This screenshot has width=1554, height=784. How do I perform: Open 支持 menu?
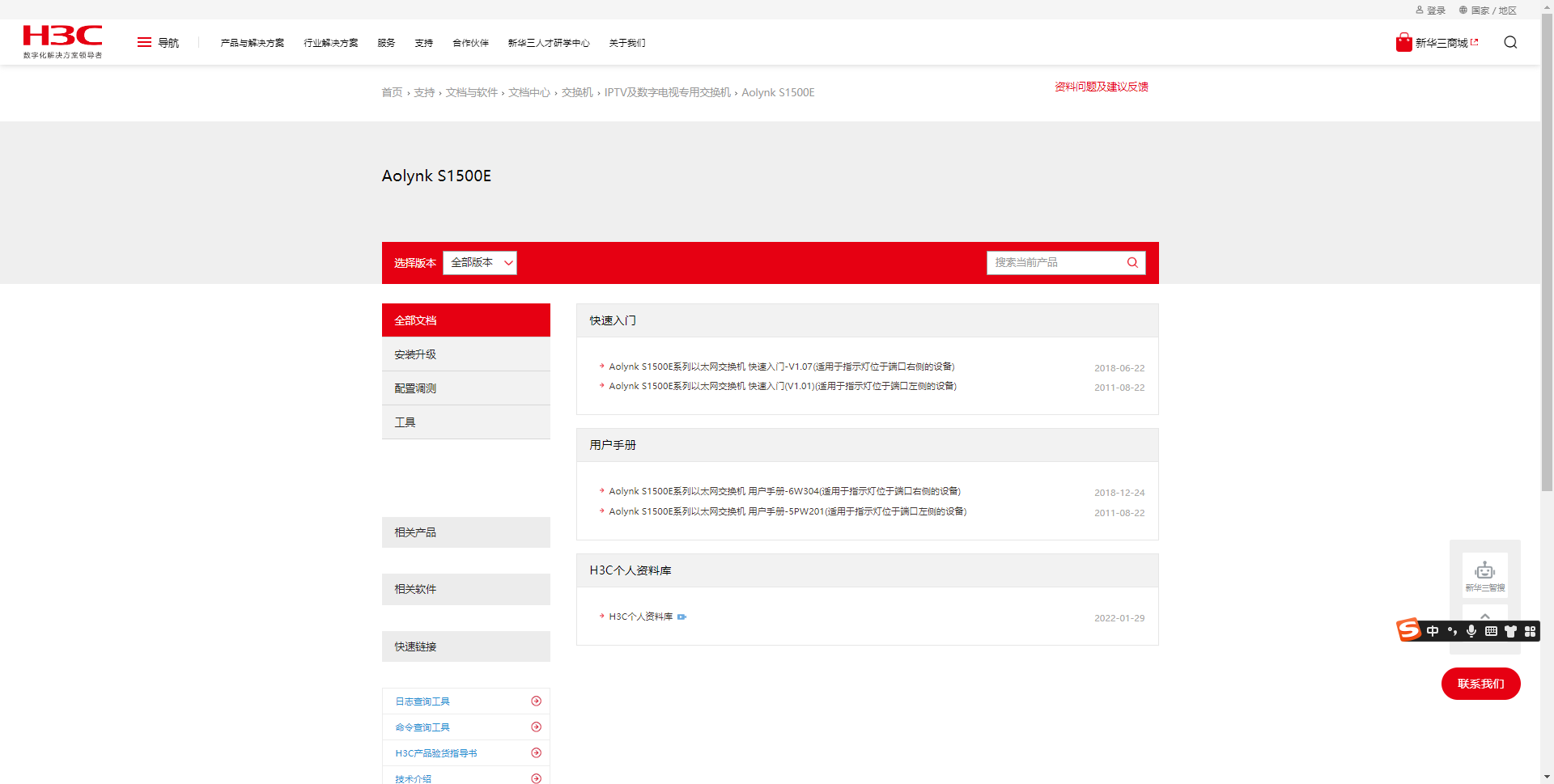[x=424, y=43]
